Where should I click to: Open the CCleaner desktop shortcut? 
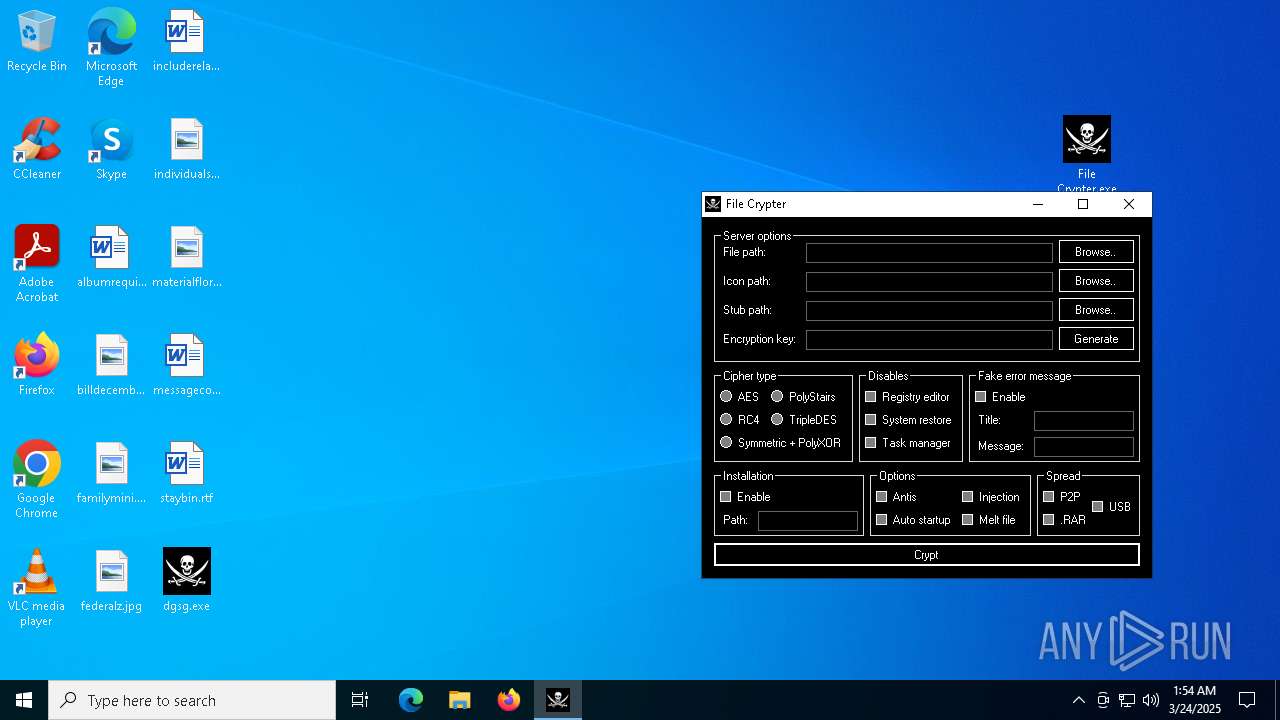click(37, 149)
